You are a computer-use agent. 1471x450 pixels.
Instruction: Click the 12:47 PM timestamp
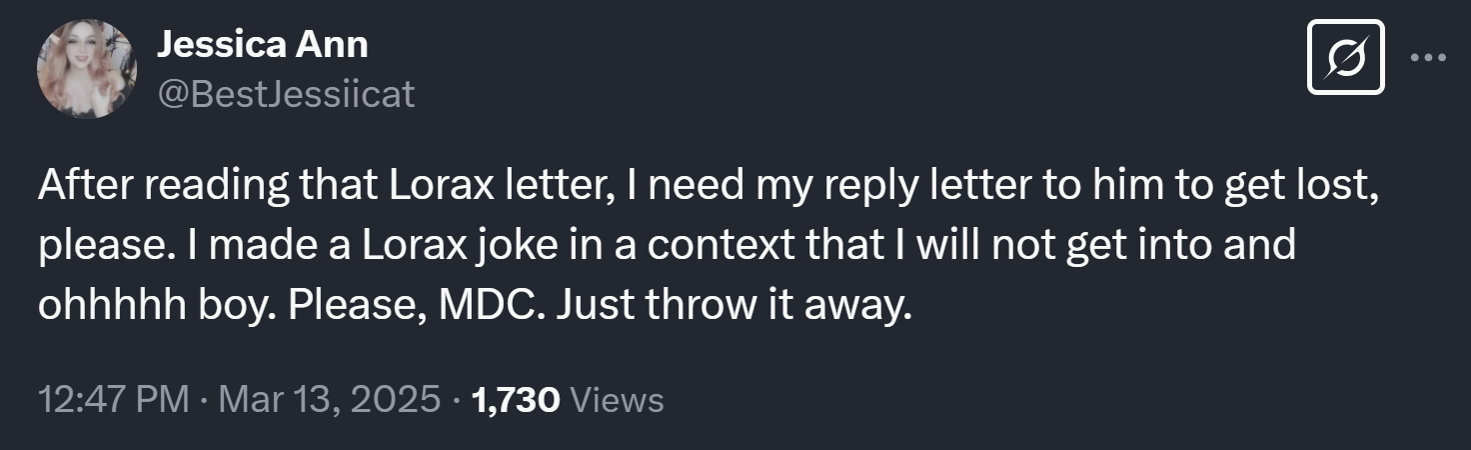point(113,400)
